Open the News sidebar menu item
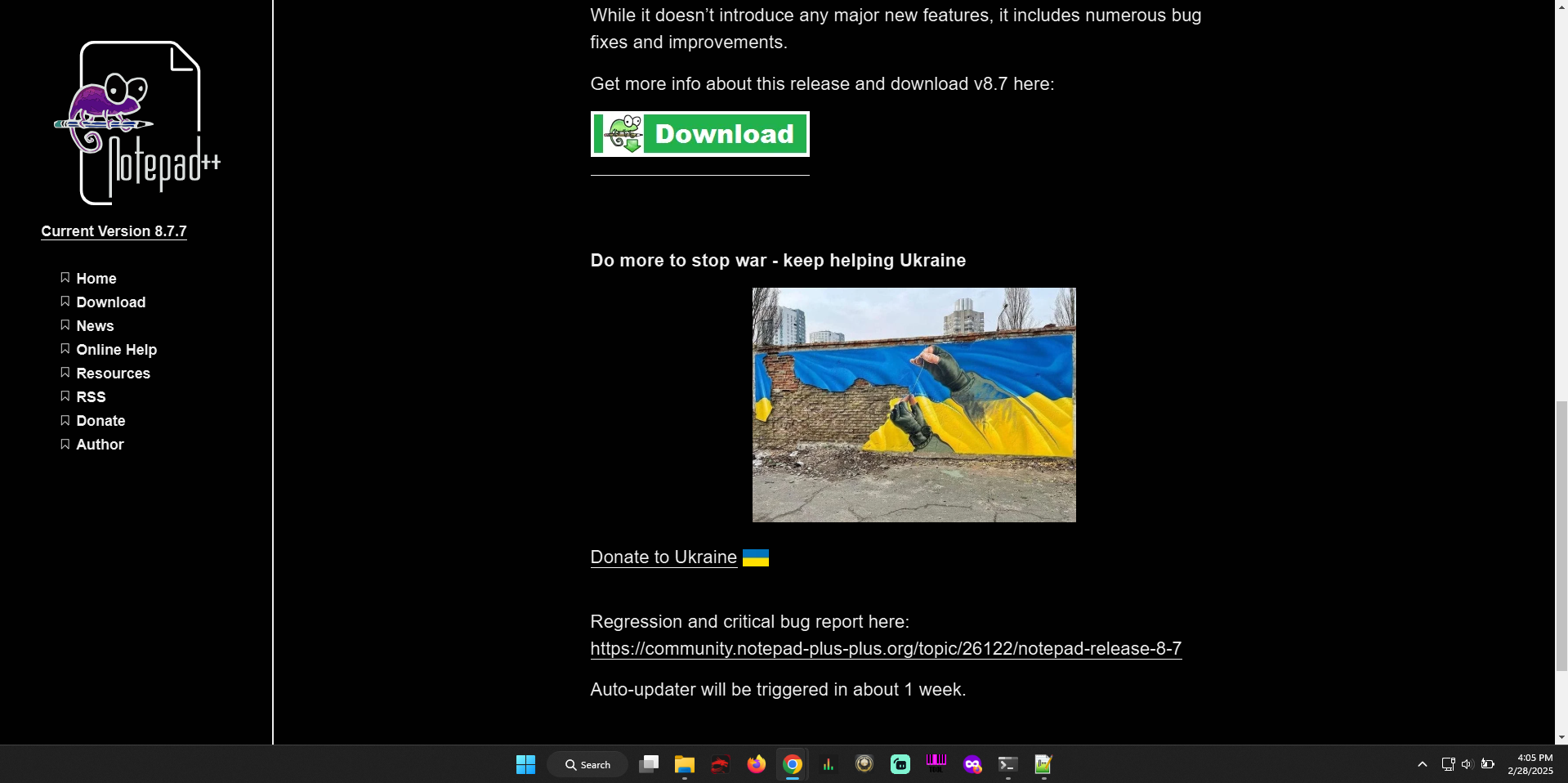 click(95, 326)
